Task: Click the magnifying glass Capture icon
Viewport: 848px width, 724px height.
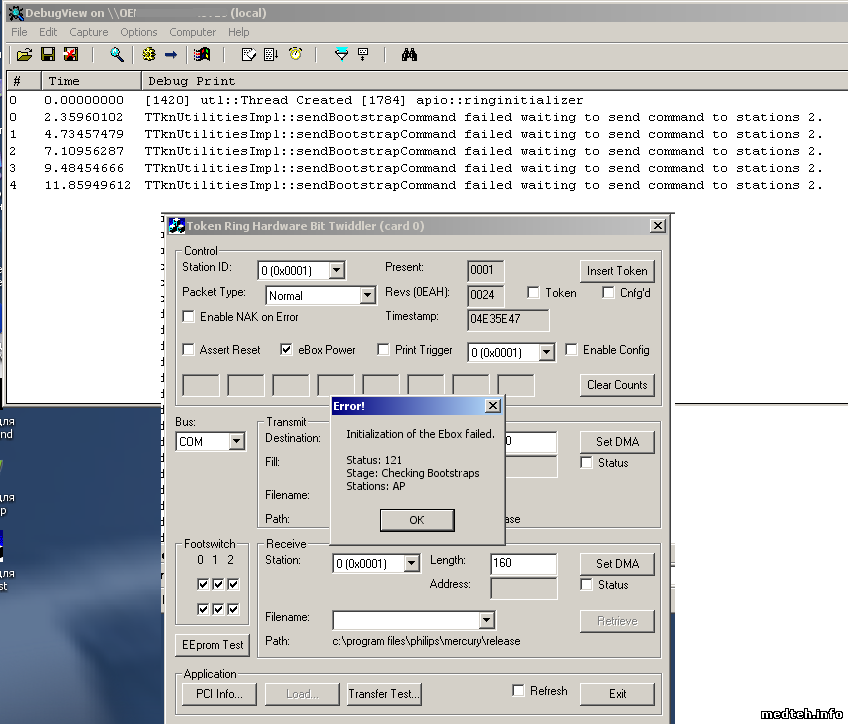Action: pos(117,54)
